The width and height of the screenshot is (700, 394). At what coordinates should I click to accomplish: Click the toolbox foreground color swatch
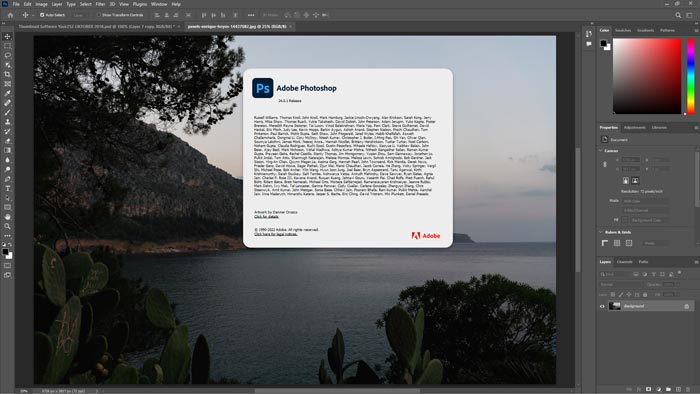[5, 252]
